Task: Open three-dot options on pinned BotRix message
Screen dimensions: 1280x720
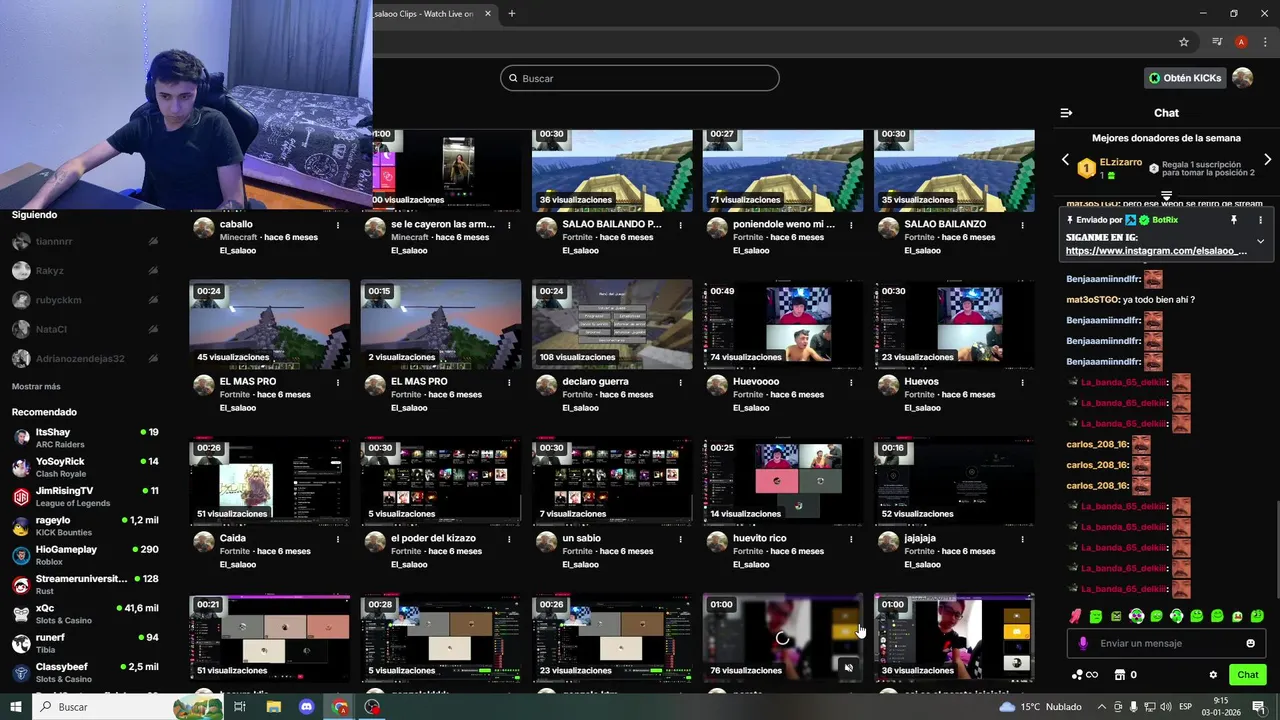Action: point(1260,220)
